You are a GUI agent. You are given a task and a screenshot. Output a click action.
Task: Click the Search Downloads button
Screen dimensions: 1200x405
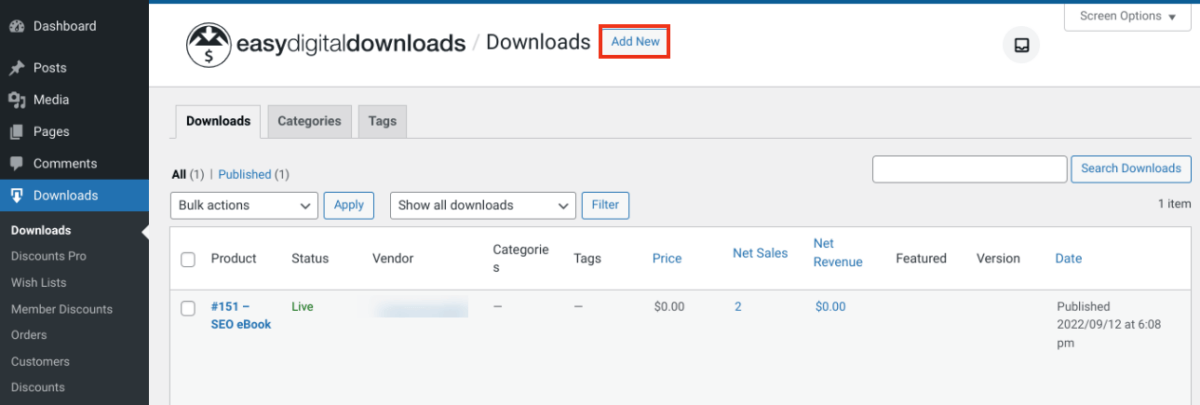click(x=1131, y=169)
